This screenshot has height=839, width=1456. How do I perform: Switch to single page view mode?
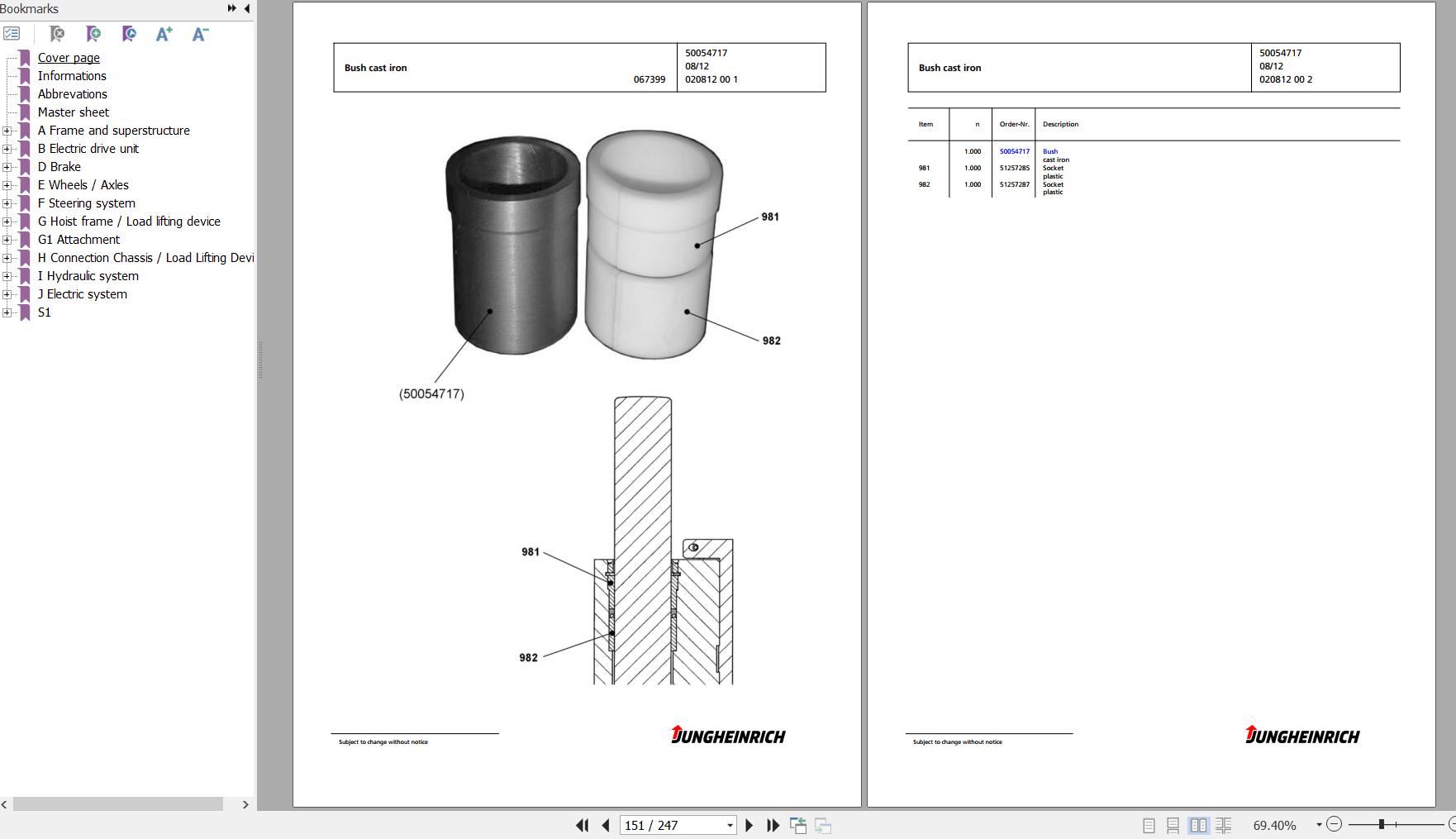[x=1149, y=825]
